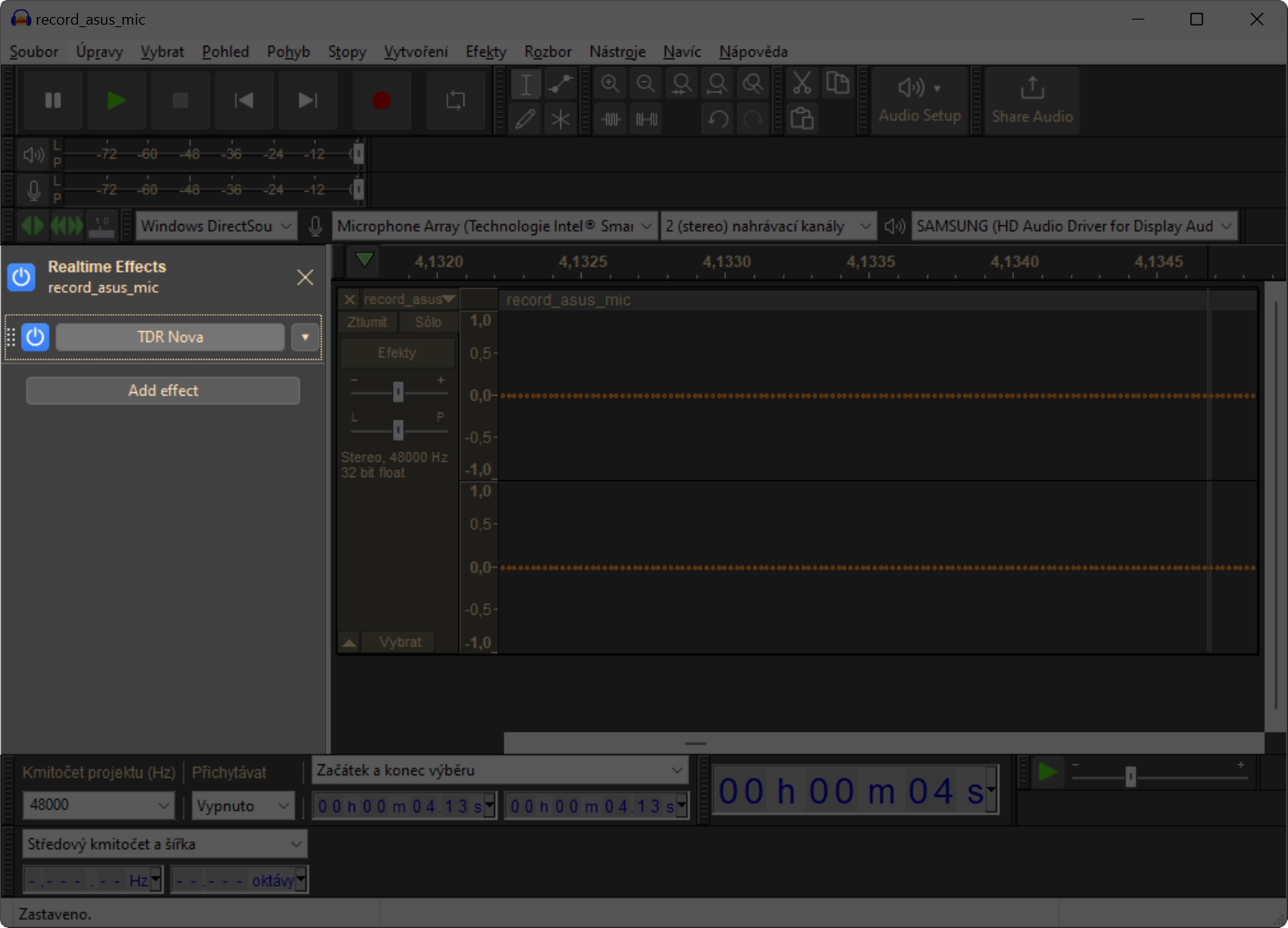Click the Copy icon
1288x928 pixels.
(838, 84)
